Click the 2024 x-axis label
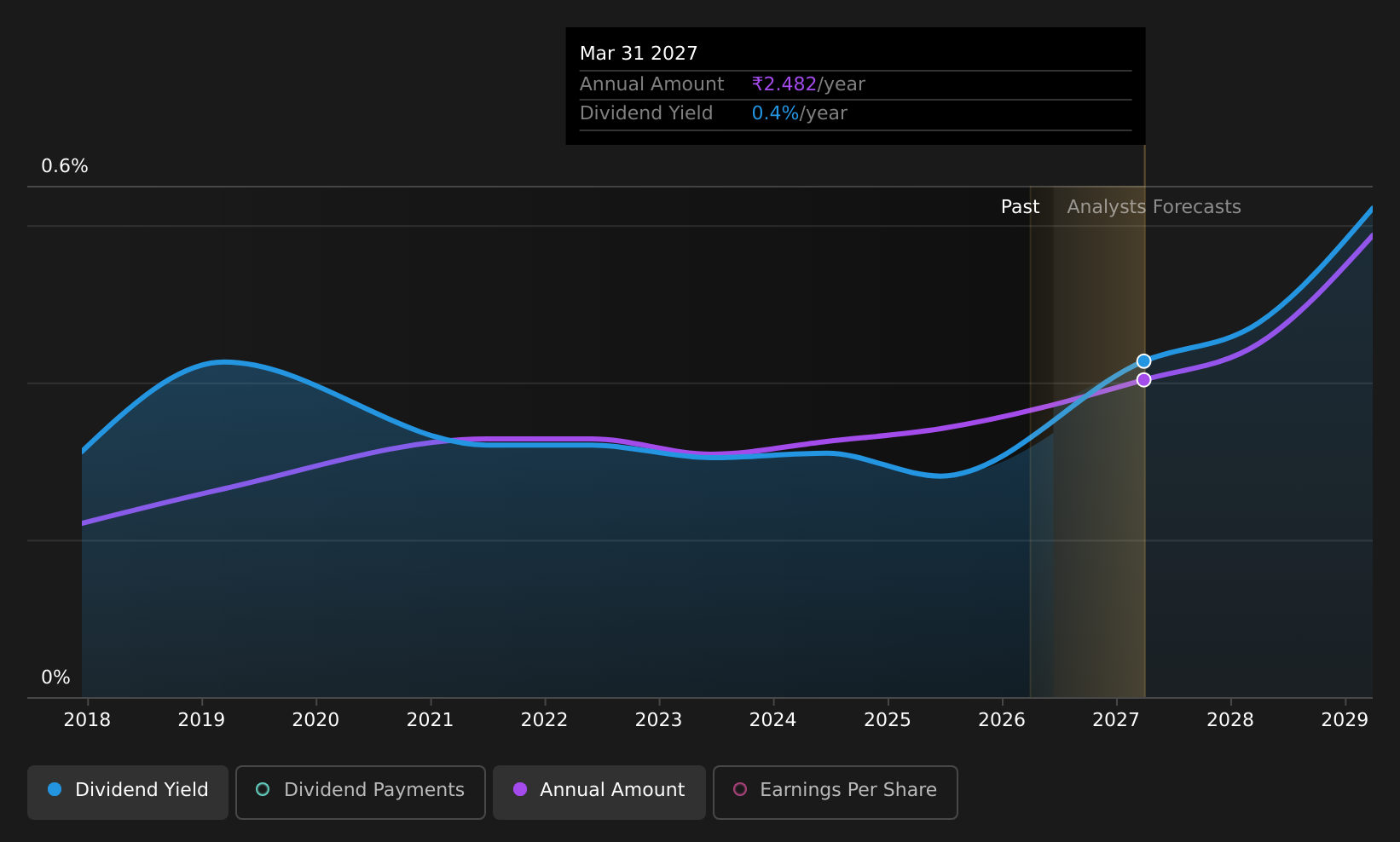The image size is (1400, 842). (x=772, y=720)
